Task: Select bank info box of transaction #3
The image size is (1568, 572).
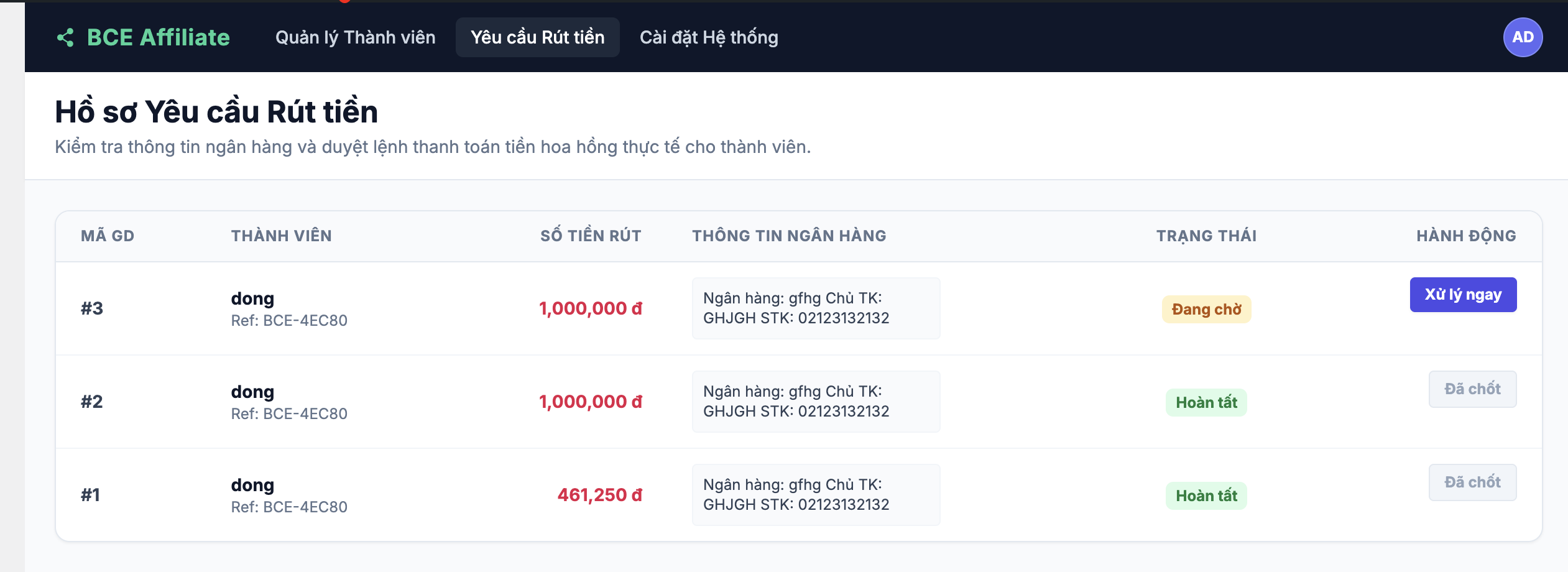Action: tap(816, 308)
